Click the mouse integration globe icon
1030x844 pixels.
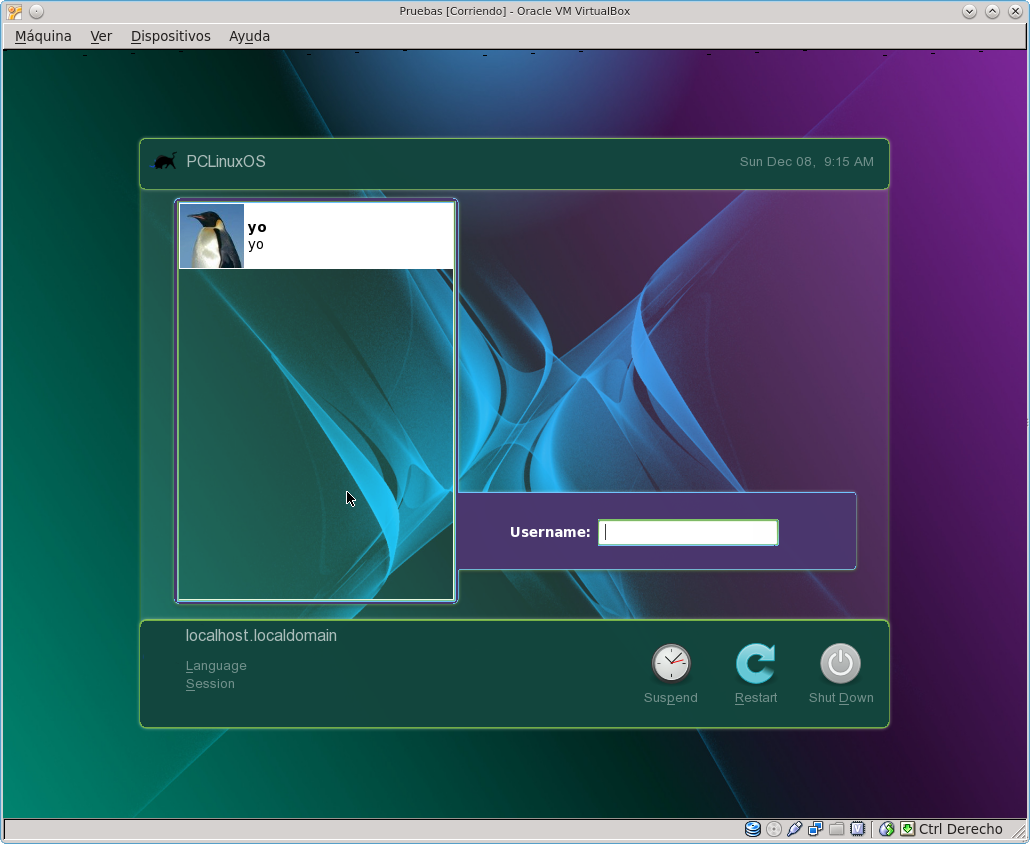[x=886, y=829]
